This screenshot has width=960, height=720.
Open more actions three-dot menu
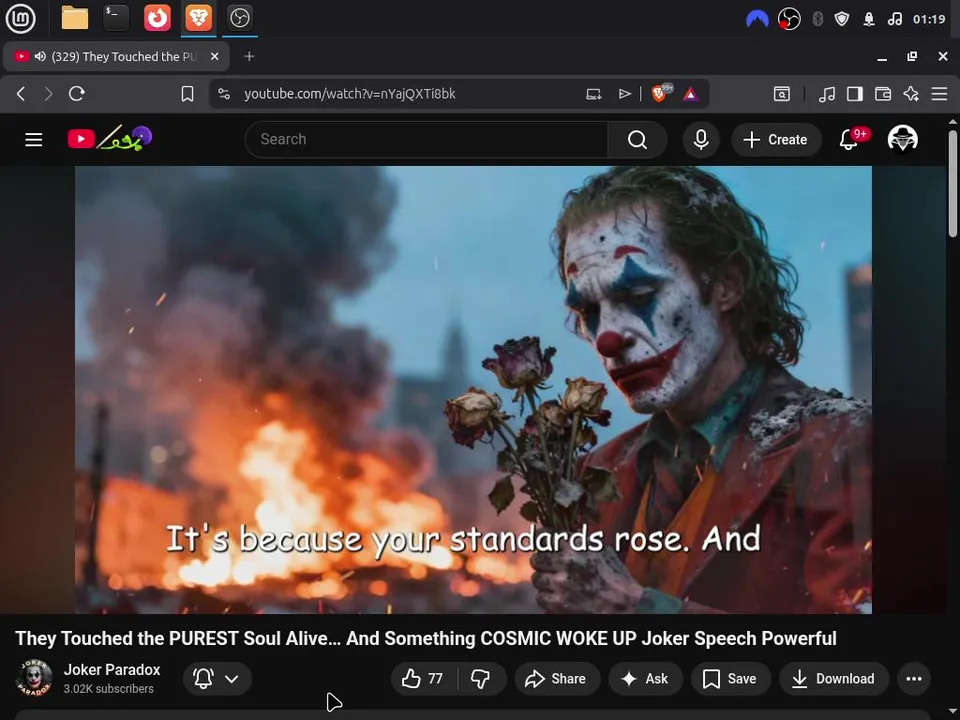(x=914, y=678)
